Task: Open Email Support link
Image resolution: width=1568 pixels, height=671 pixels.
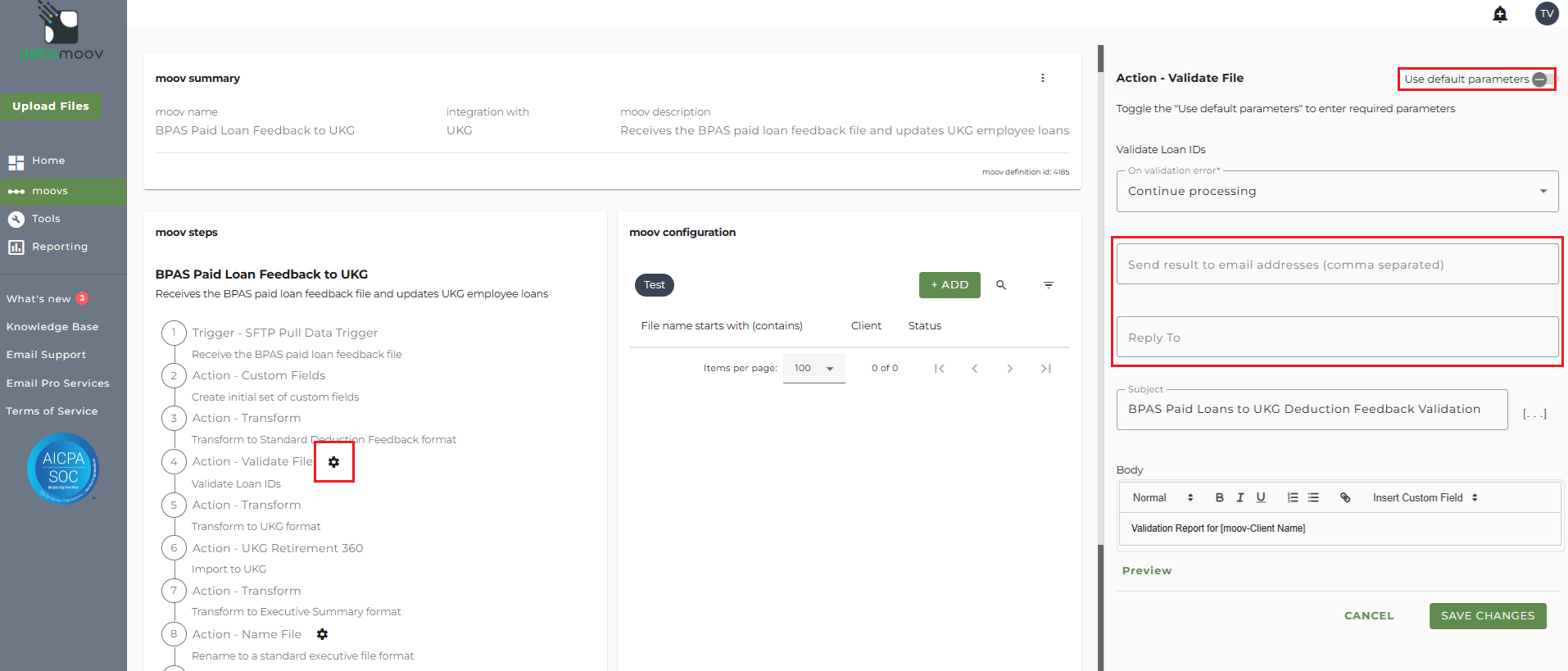Action: 46,355
